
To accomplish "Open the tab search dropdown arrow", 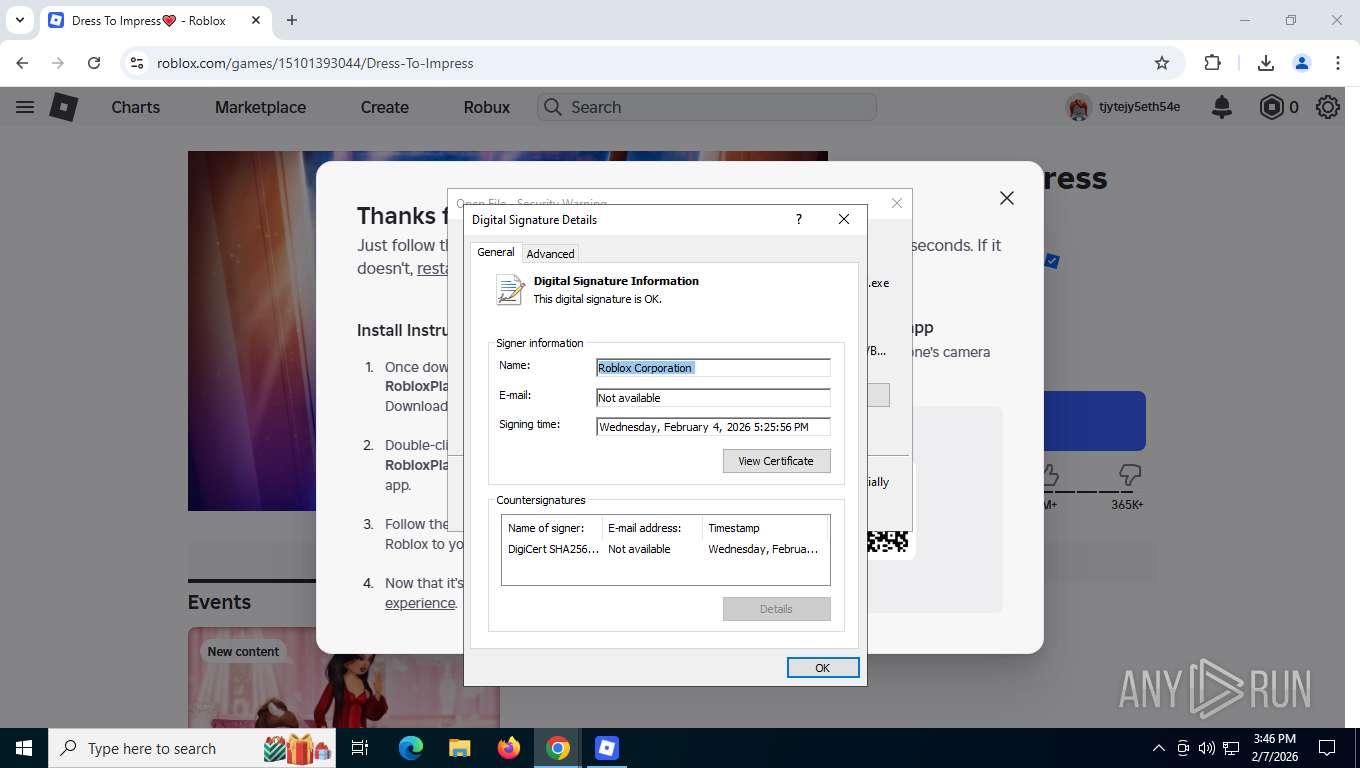I will 19,20.
